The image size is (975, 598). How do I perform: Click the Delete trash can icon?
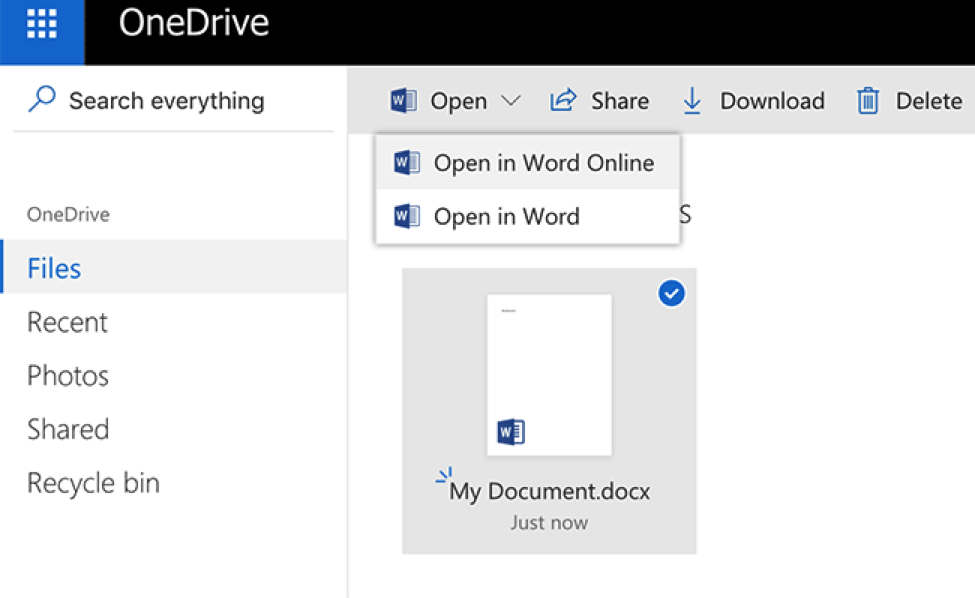pos(869,100)
